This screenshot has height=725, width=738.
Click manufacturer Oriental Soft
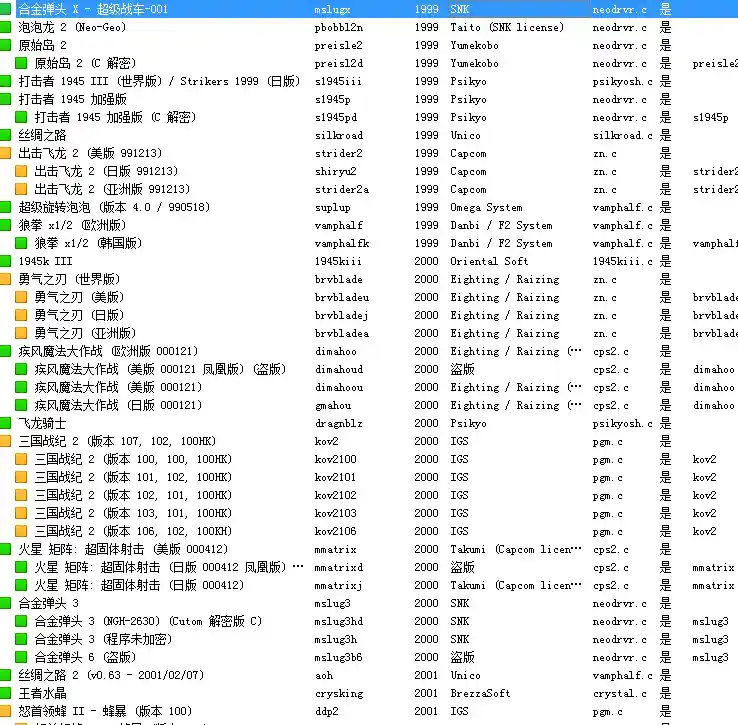pyautogui.click(x=489, y=261)
